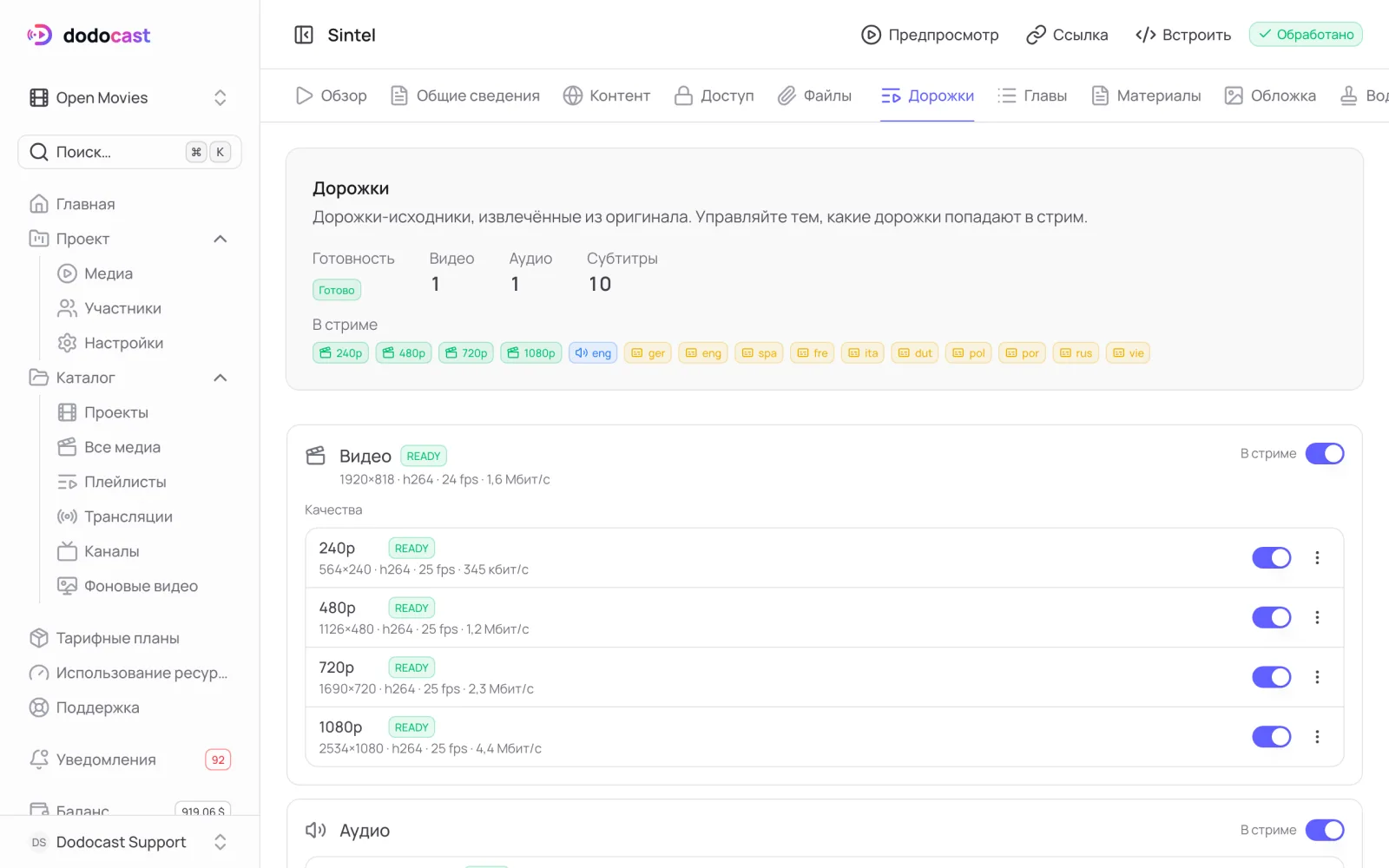This screenshot has height=868, width=1389.
Task: Switch to the Общие сведения tab
Action: (x=464, y=95)
